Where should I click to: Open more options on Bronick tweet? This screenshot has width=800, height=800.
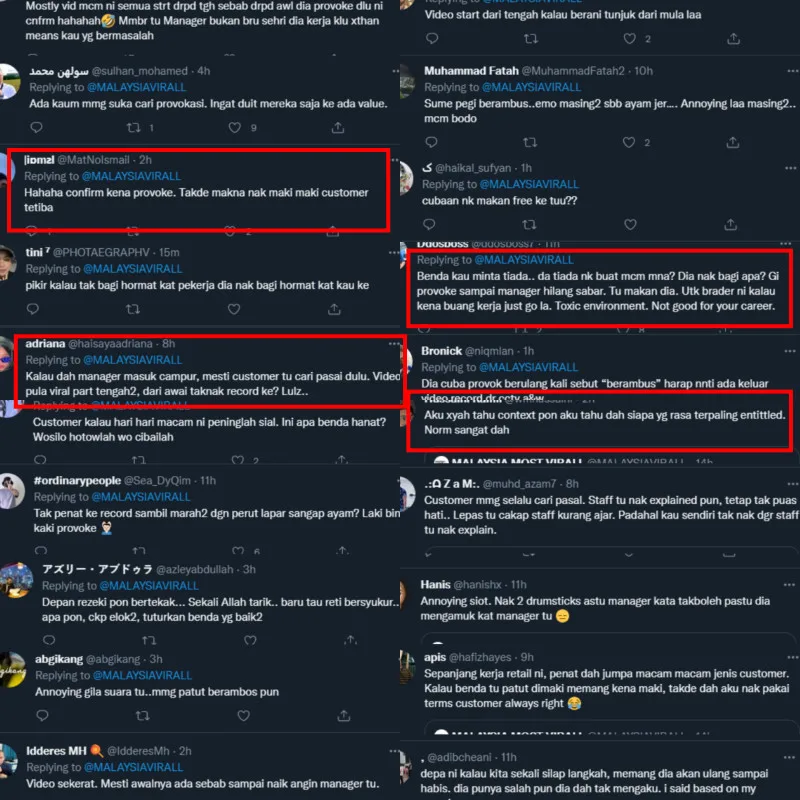tap(790, 351)
